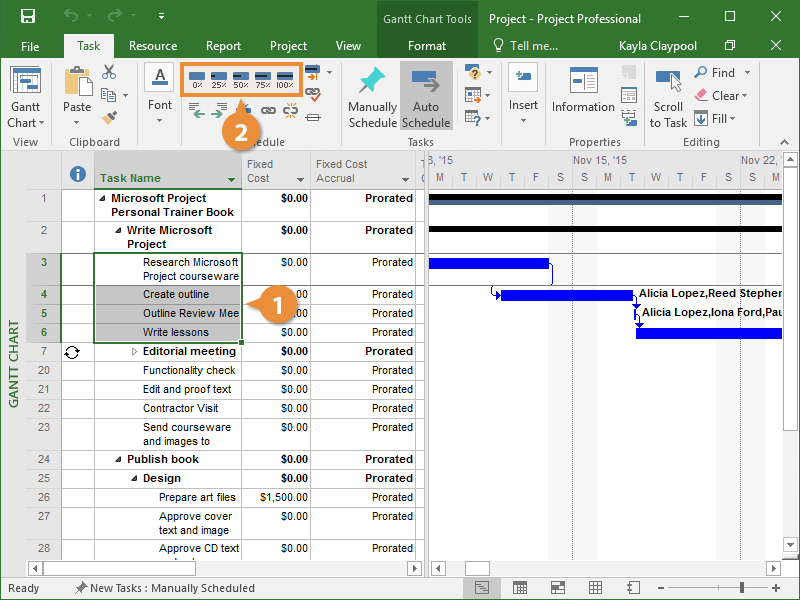The height and width of the screenshot is (600, 800).
Task: Click the Cut scissors icon
Action: click(x=109, y=72)
